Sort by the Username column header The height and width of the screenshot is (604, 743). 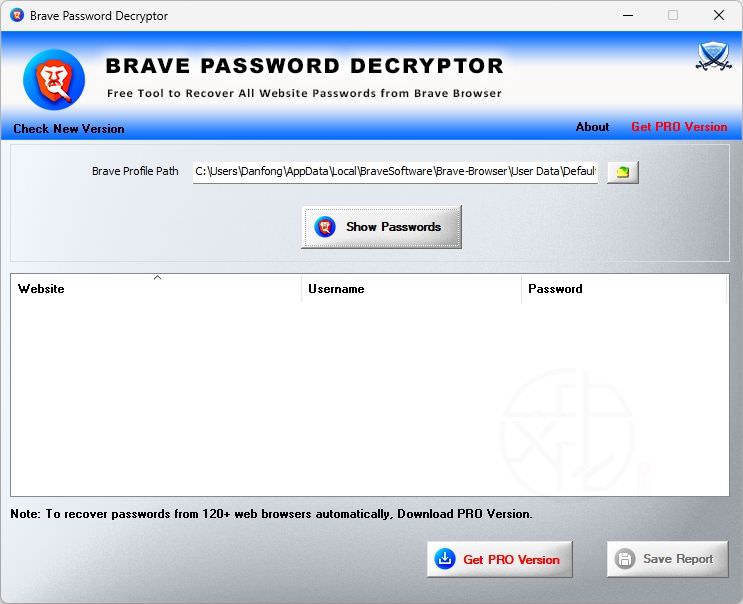pos(411,289)
